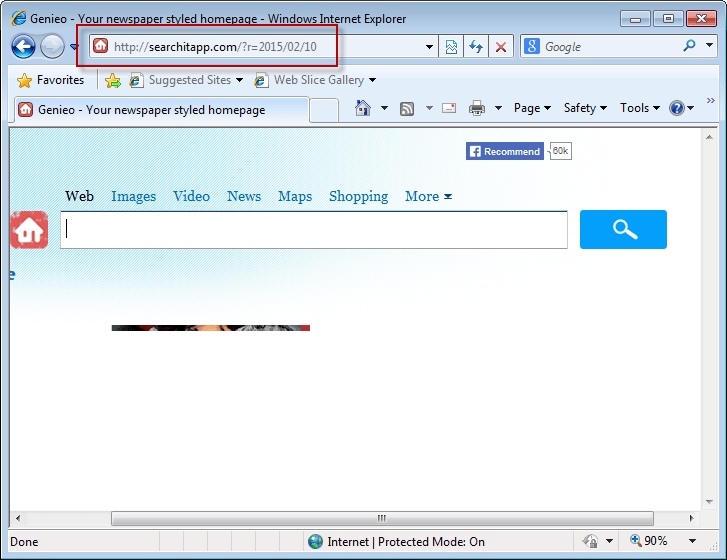Viewport: 727px width, 560px height.
Task: Expand the More search categories menu
Action: tap(428, 196)
